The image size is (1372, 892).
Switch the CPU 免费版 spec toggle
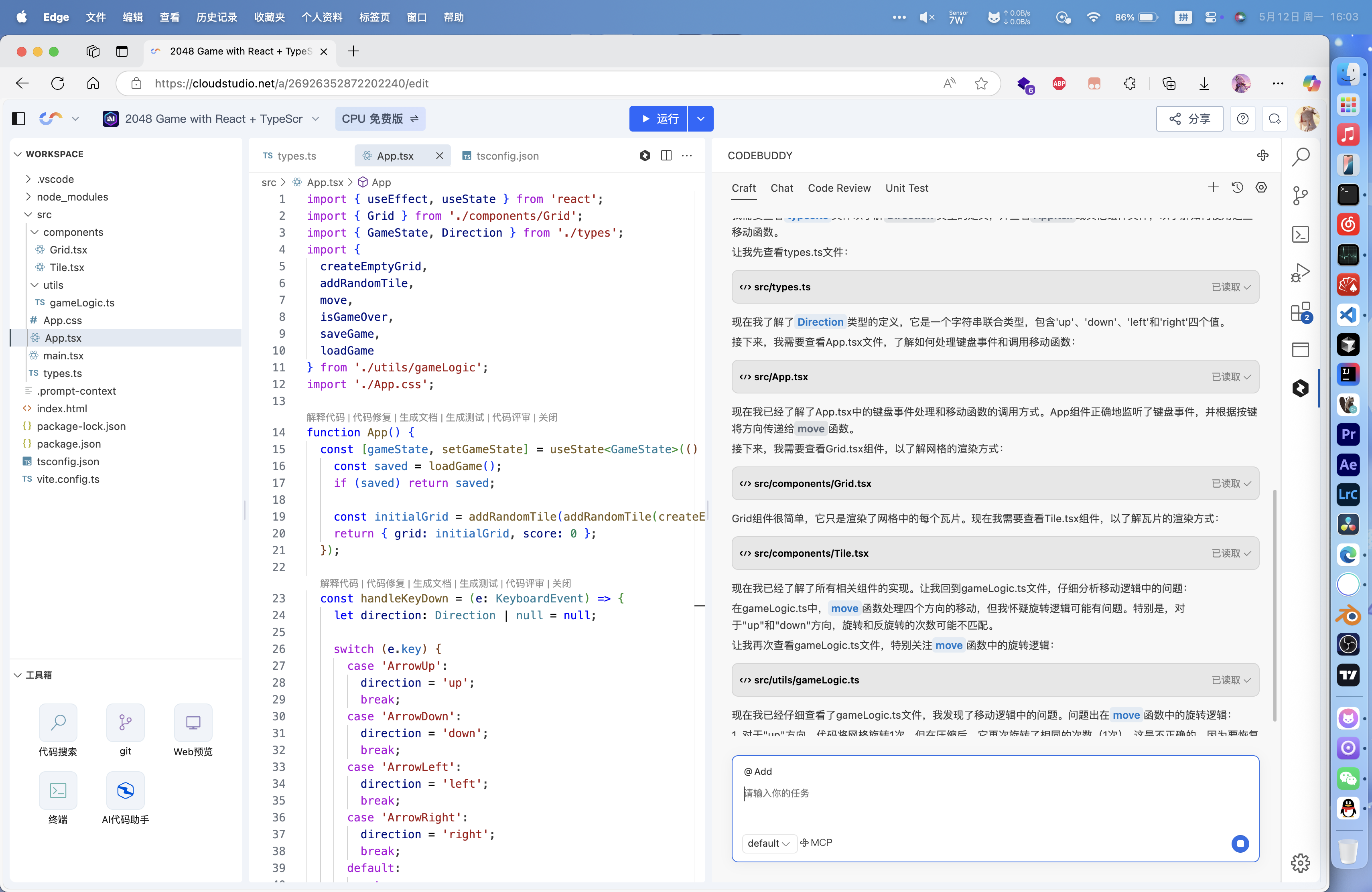[380, 119]
